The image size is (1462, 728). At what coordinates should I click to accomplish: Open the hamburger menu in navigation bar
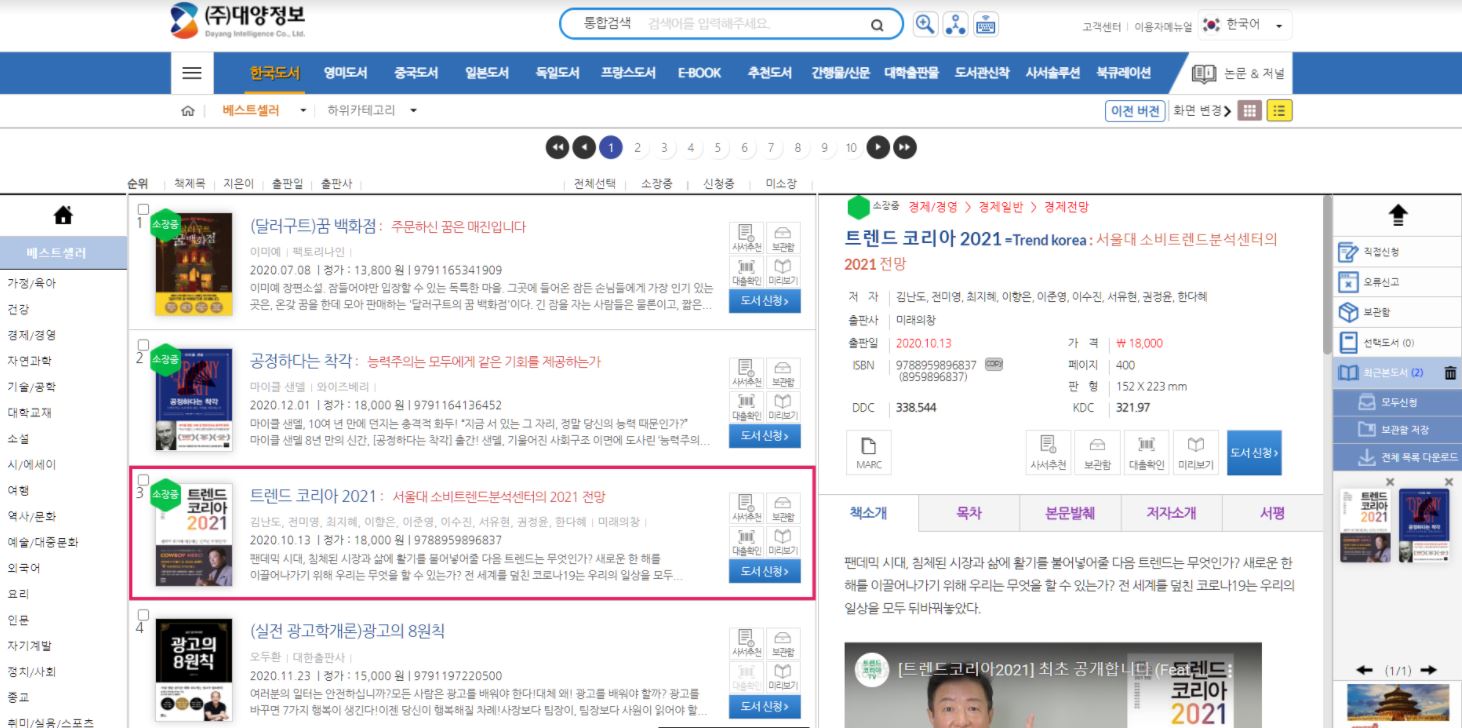click(x=192, y=73)
